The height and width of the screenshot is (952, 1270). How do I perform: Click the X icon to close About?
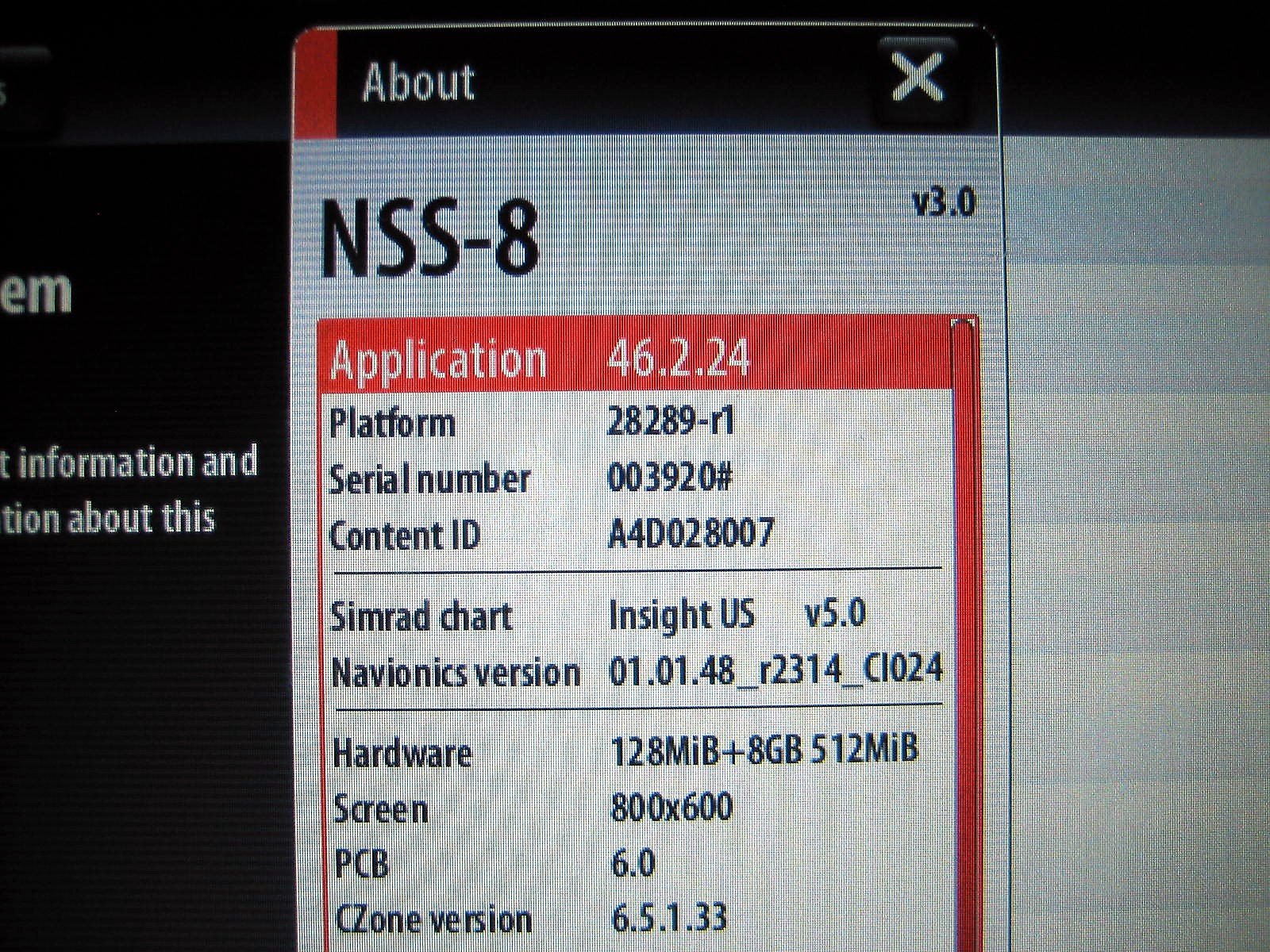tap(919, 77)
